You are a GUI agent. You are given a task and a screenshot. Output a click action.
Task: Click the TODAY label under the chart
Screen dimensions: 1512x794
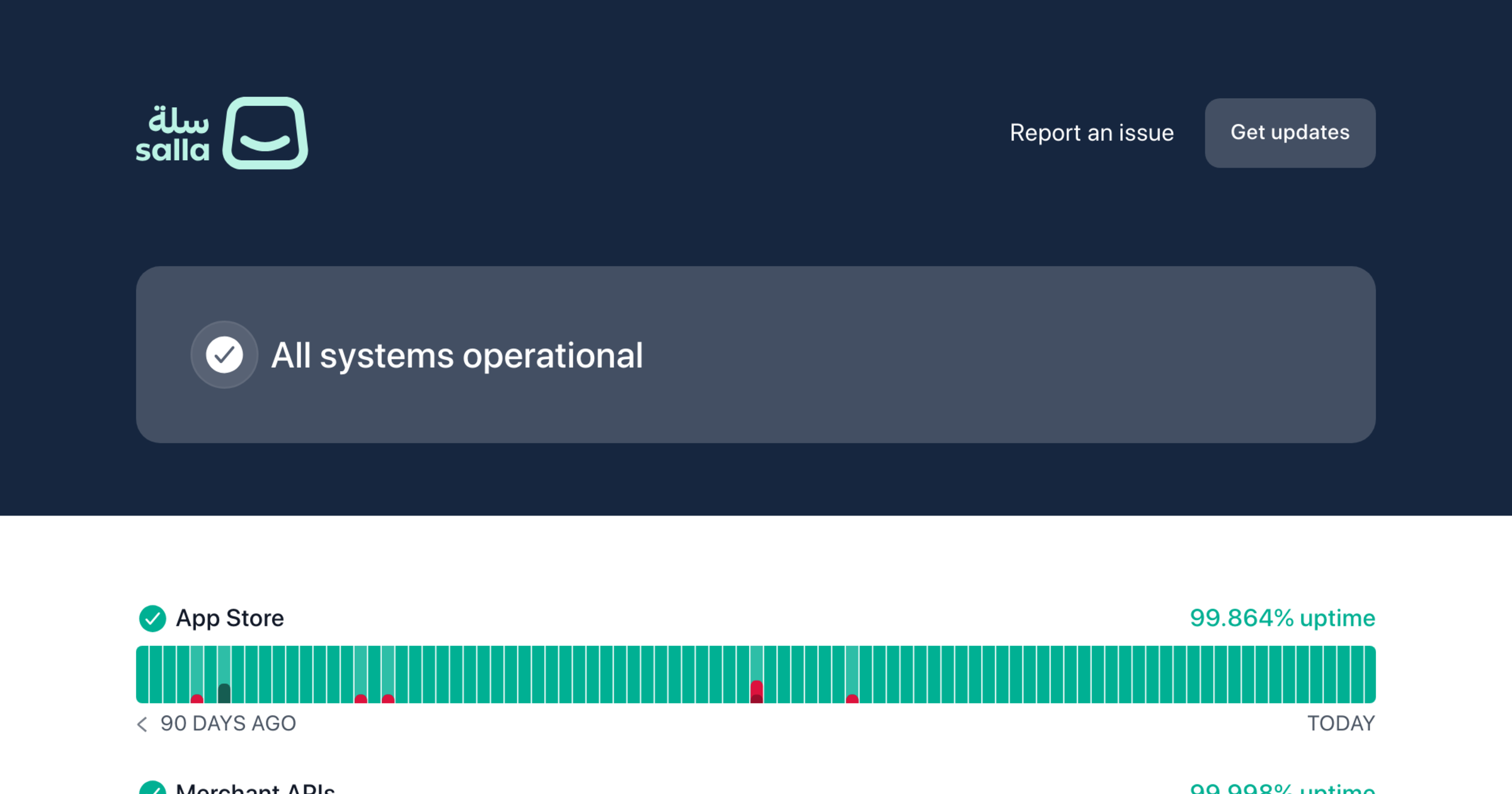pos(1341,723)
